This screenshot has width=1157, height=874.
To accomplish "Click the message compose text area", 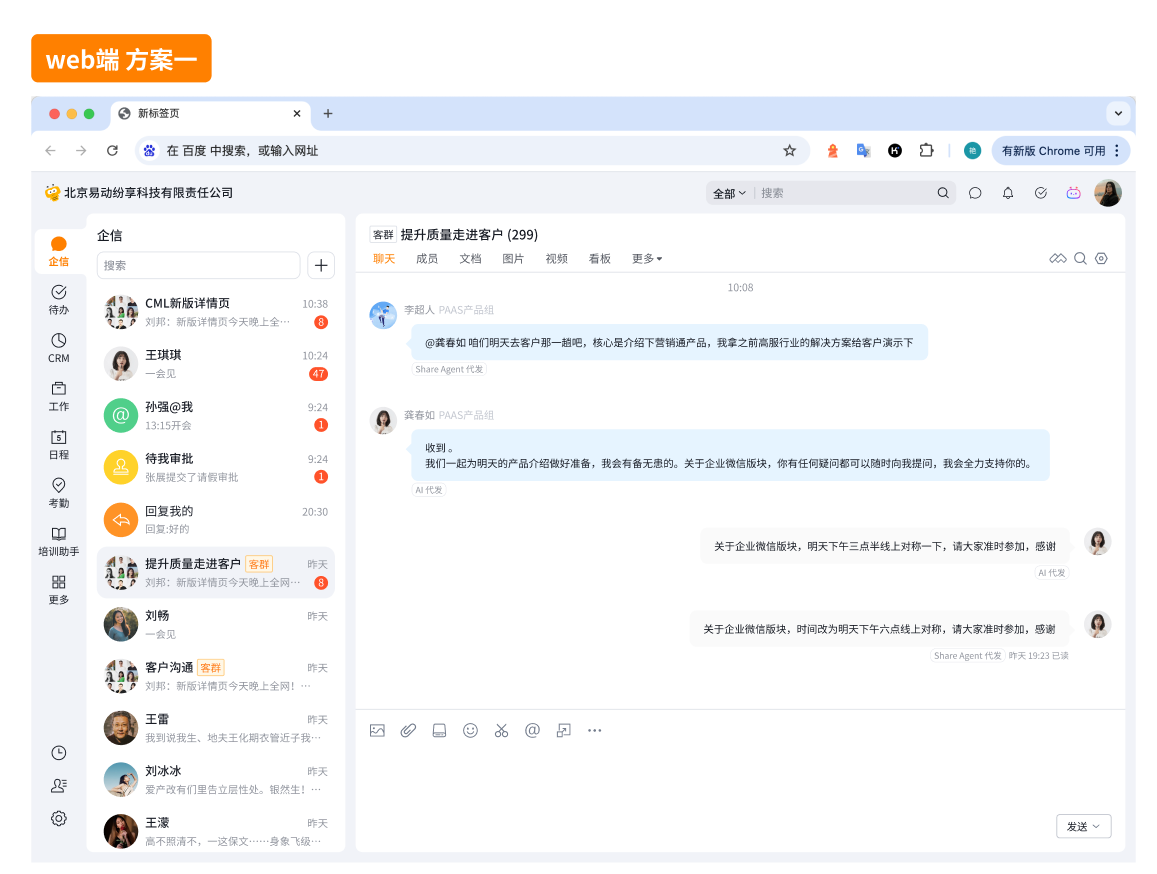I will click(740, 777).
